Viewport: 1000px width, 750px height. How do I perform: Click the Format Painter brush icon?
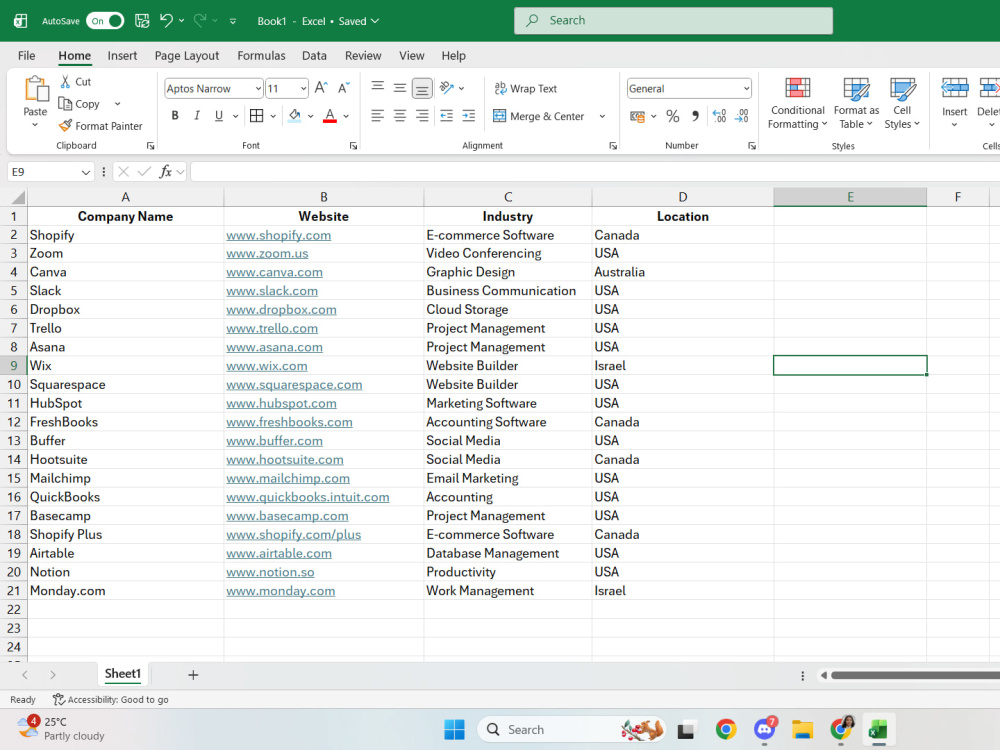tap(65, 126)
